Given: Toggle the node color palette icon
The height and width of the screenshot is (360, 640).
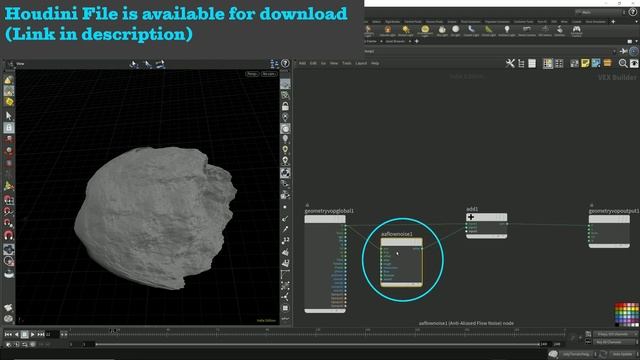Looking at the screenshot, I should (x=548, y=63).
